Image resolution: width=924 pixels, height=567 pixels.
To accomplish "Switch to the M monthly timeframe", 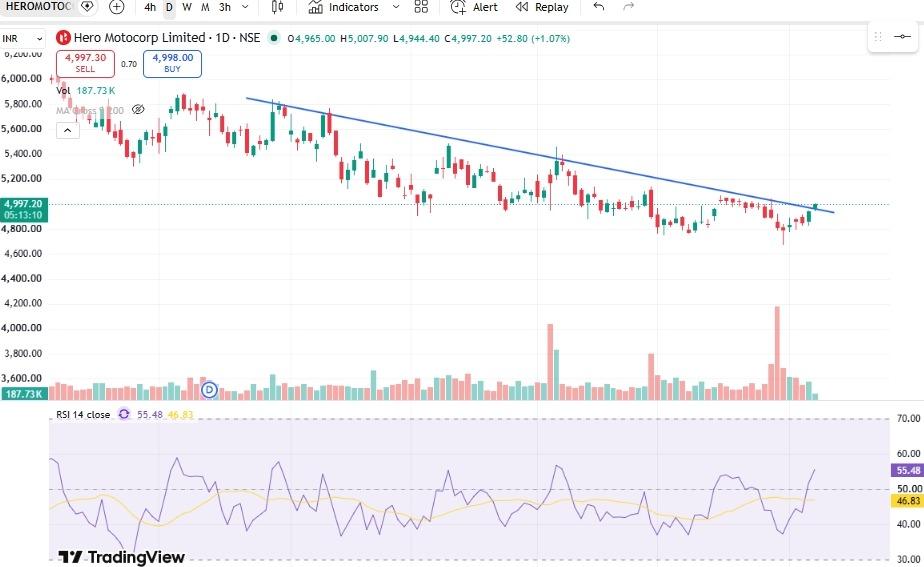I will [205, 7].
